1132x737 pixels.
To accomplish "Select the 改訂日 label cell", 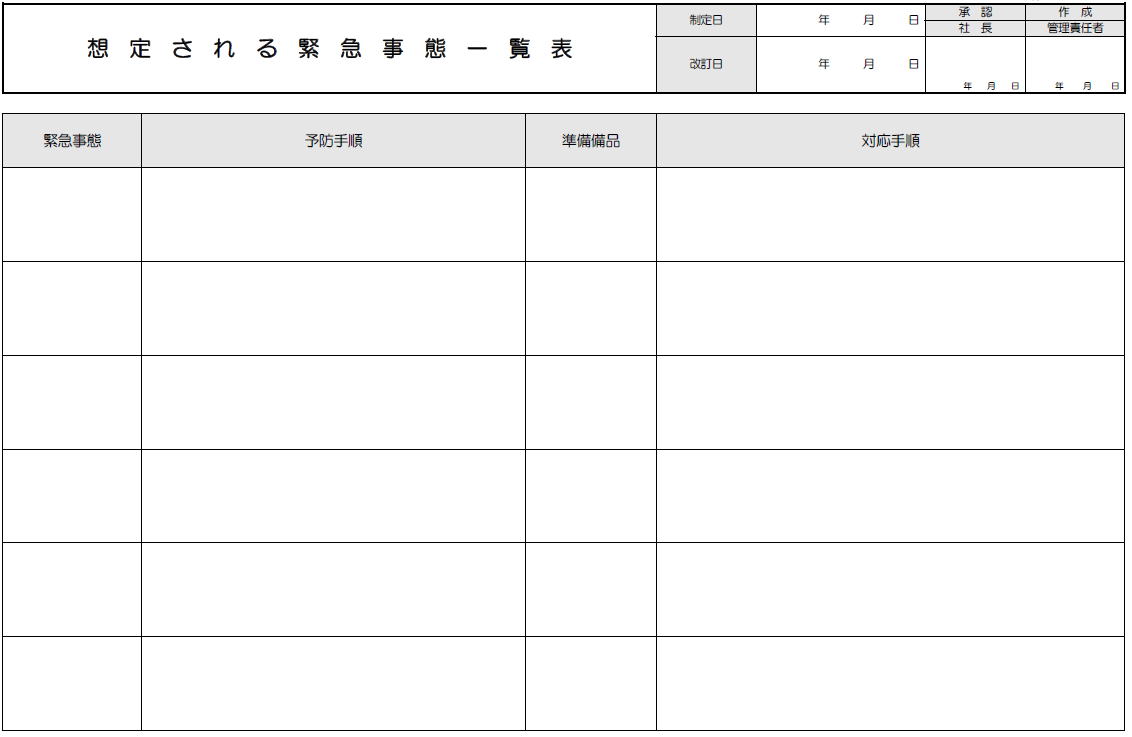I will pos(706,64).
